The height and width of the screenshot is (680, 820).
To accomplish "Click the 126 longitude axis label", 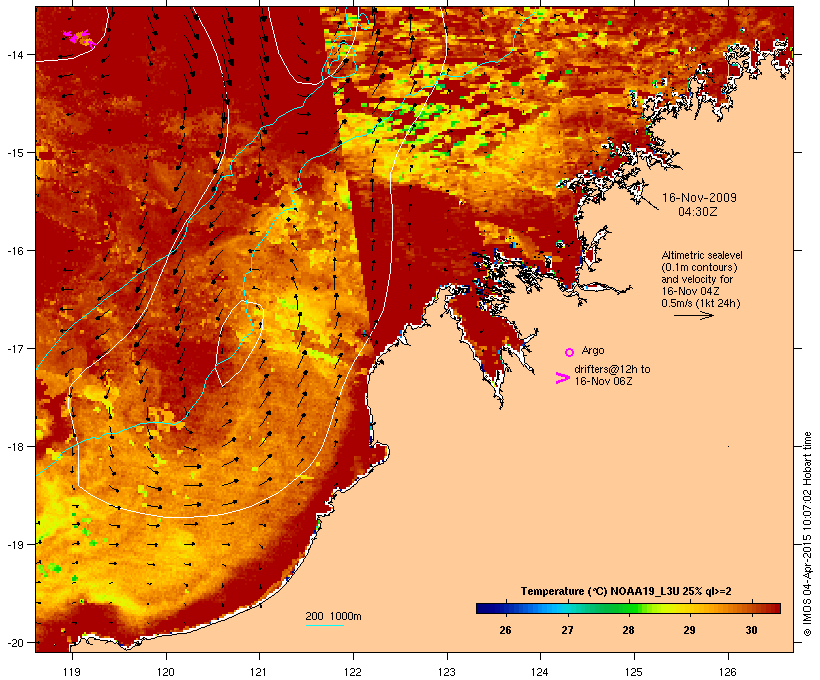I will (728, 672).
